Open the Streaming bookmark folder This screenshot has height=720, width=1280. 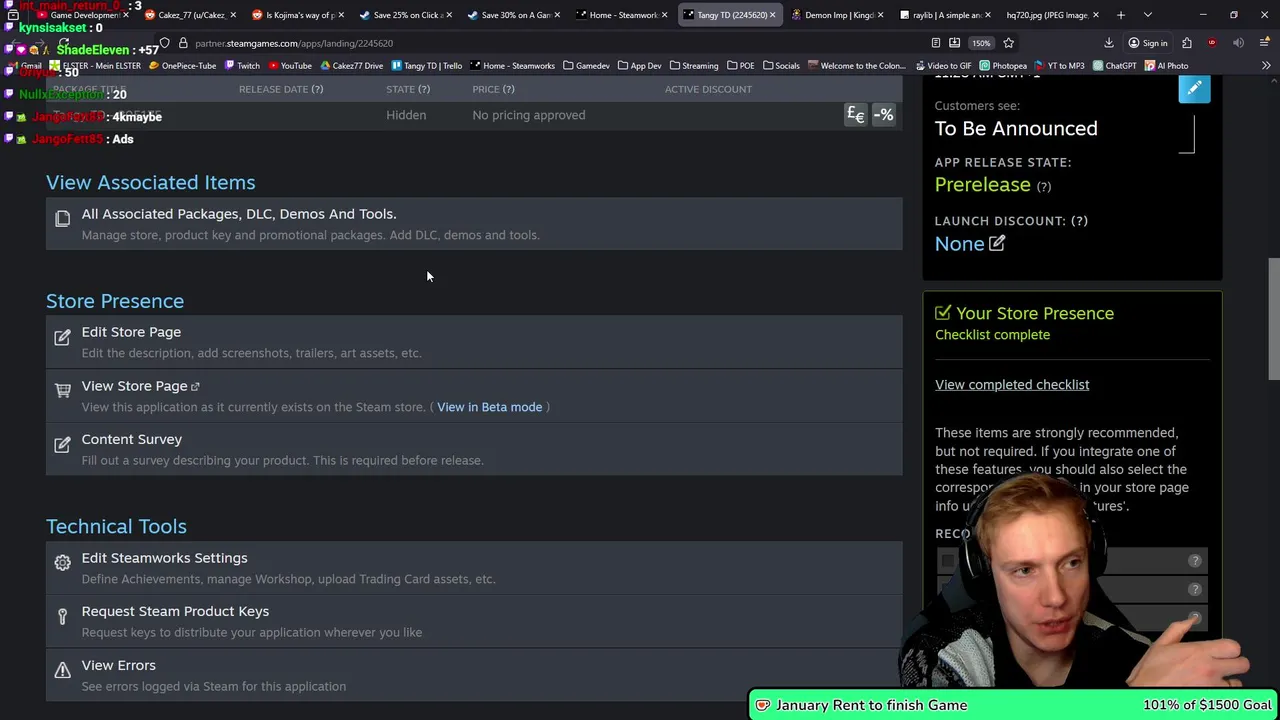point(693,66)
